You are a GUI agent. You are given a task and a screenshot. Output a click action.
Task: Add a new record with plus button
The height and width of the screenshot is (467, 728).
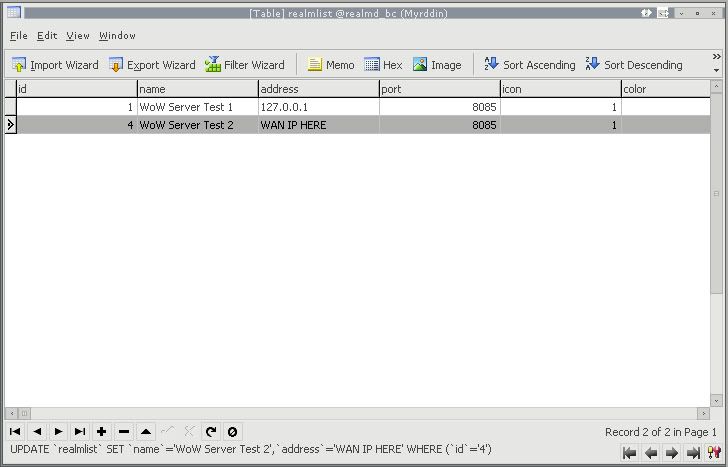[x=101, y=432]
